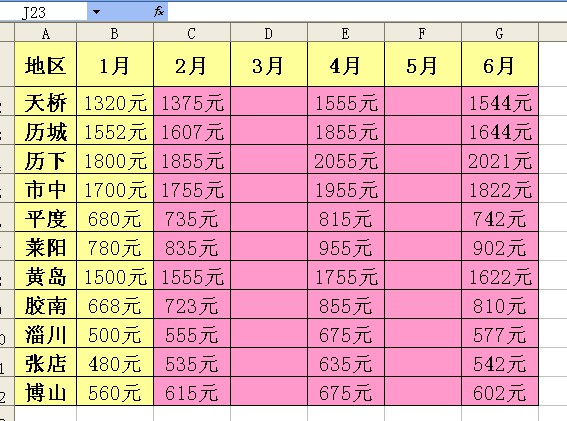Click the 1544元 cell

point(500,102)
